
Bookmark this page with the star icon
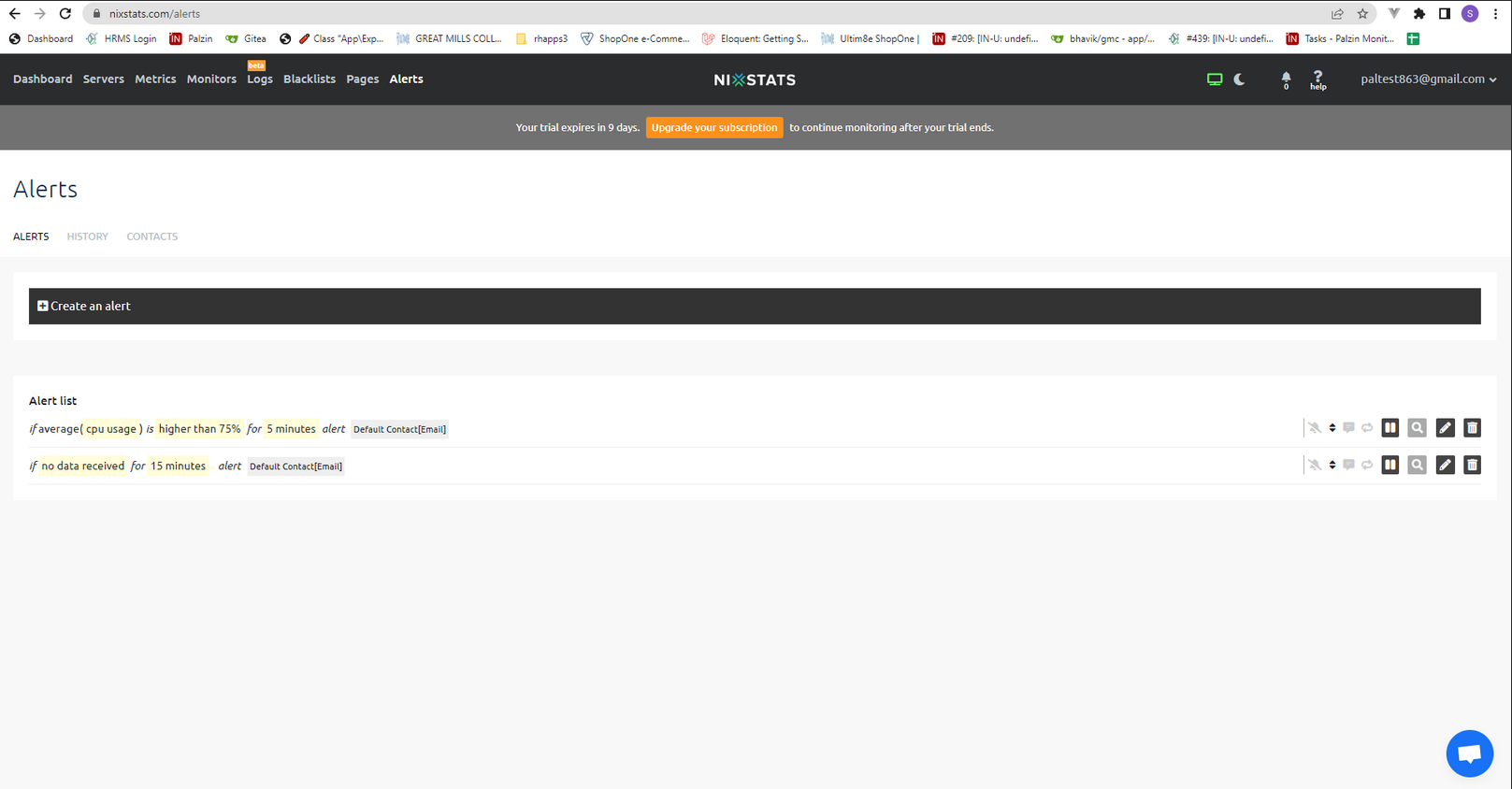tap(1362, 14)
